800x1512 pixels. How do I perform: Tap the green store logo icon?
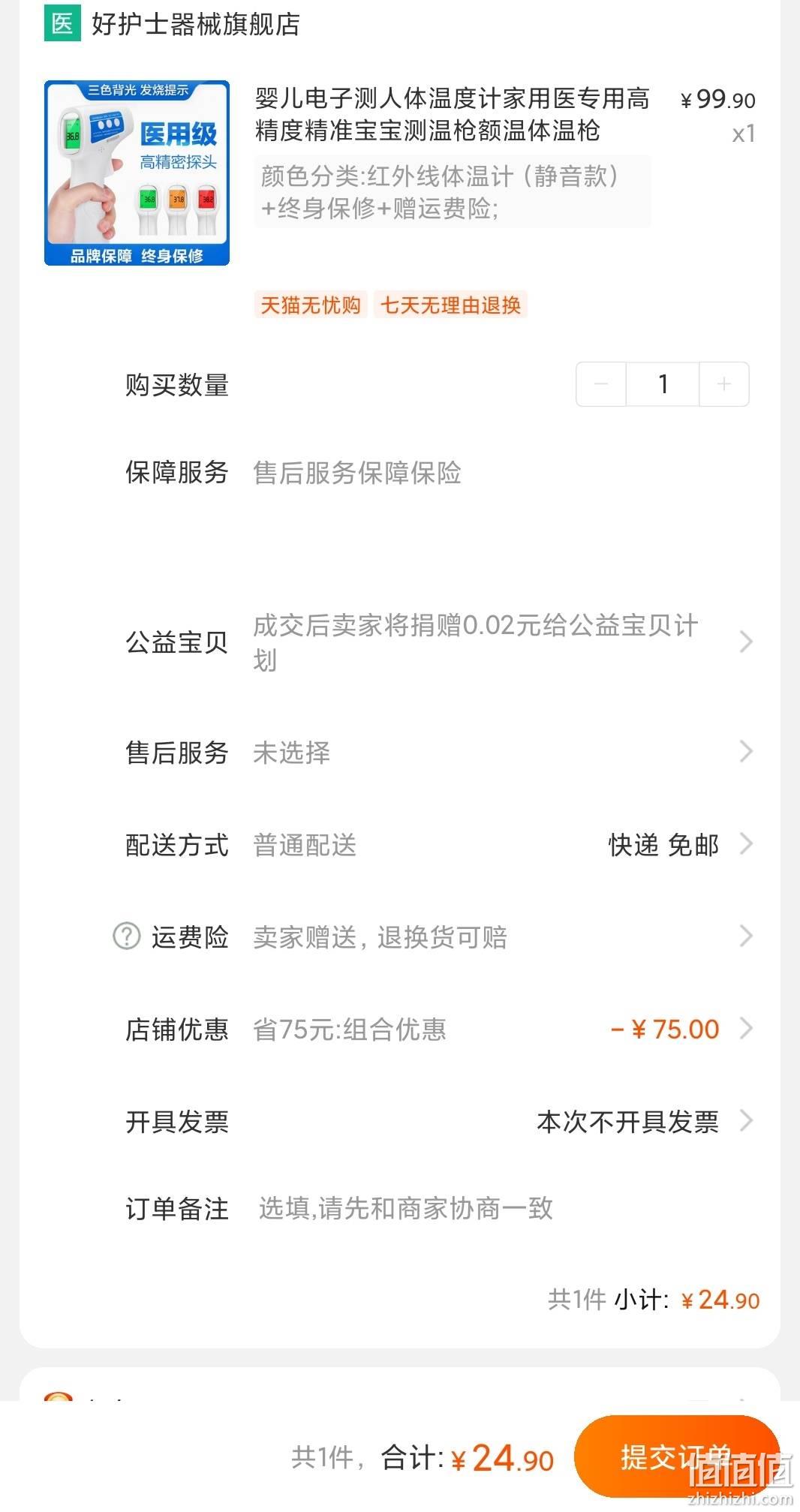[x=62, y=24]
